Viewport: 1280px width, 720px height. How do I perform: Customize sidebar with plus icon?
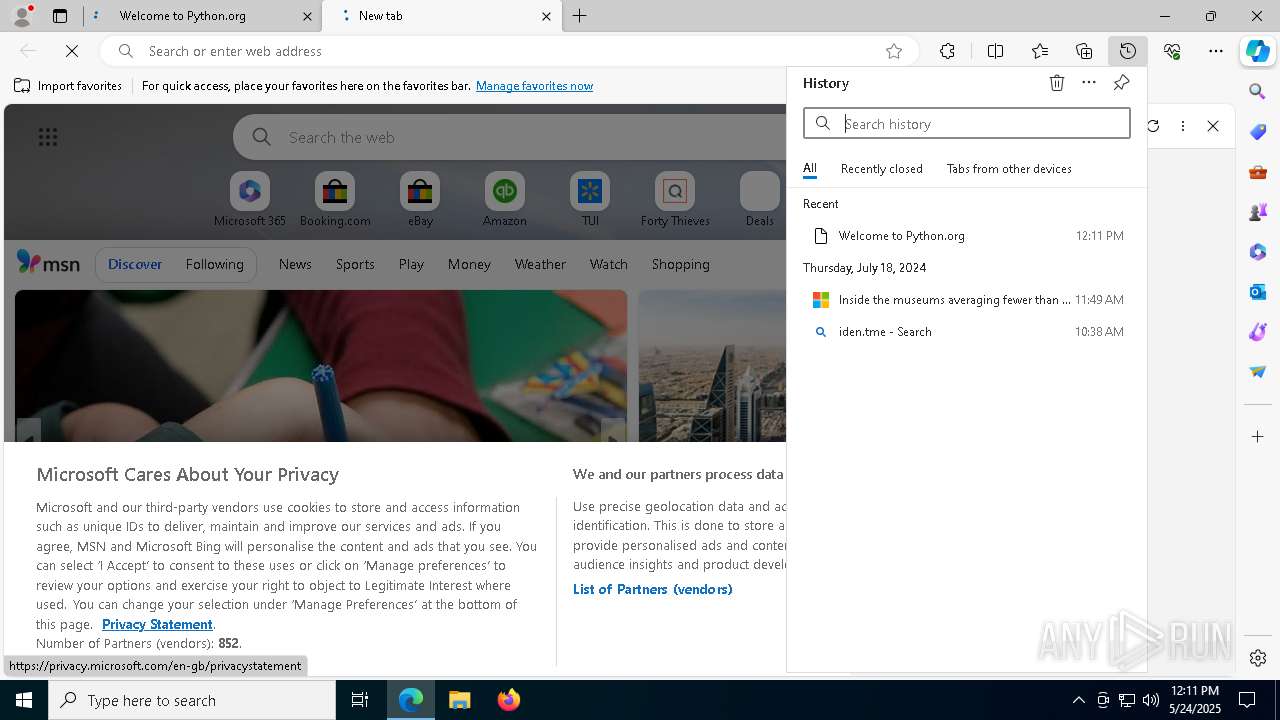(x=1258, y=437)
